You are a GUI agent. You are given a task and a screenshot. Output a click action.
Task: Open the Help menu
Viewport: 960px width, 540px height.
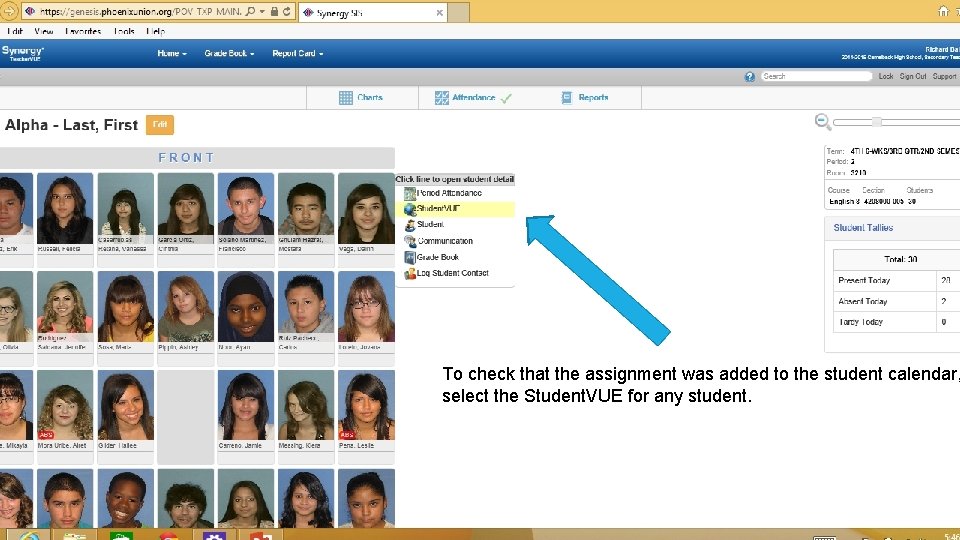tap(156, 31)
